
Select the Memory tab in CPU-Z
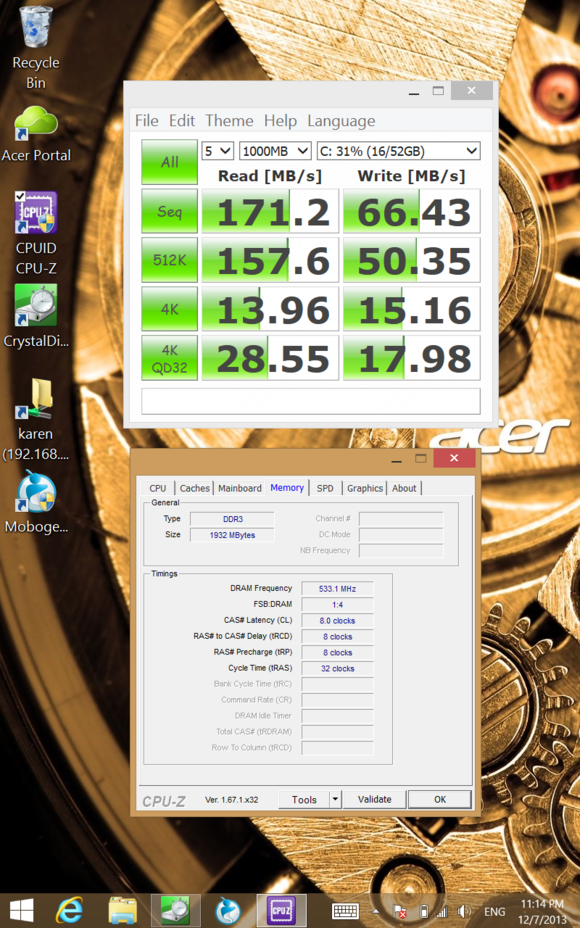click(x=287, y=488)
